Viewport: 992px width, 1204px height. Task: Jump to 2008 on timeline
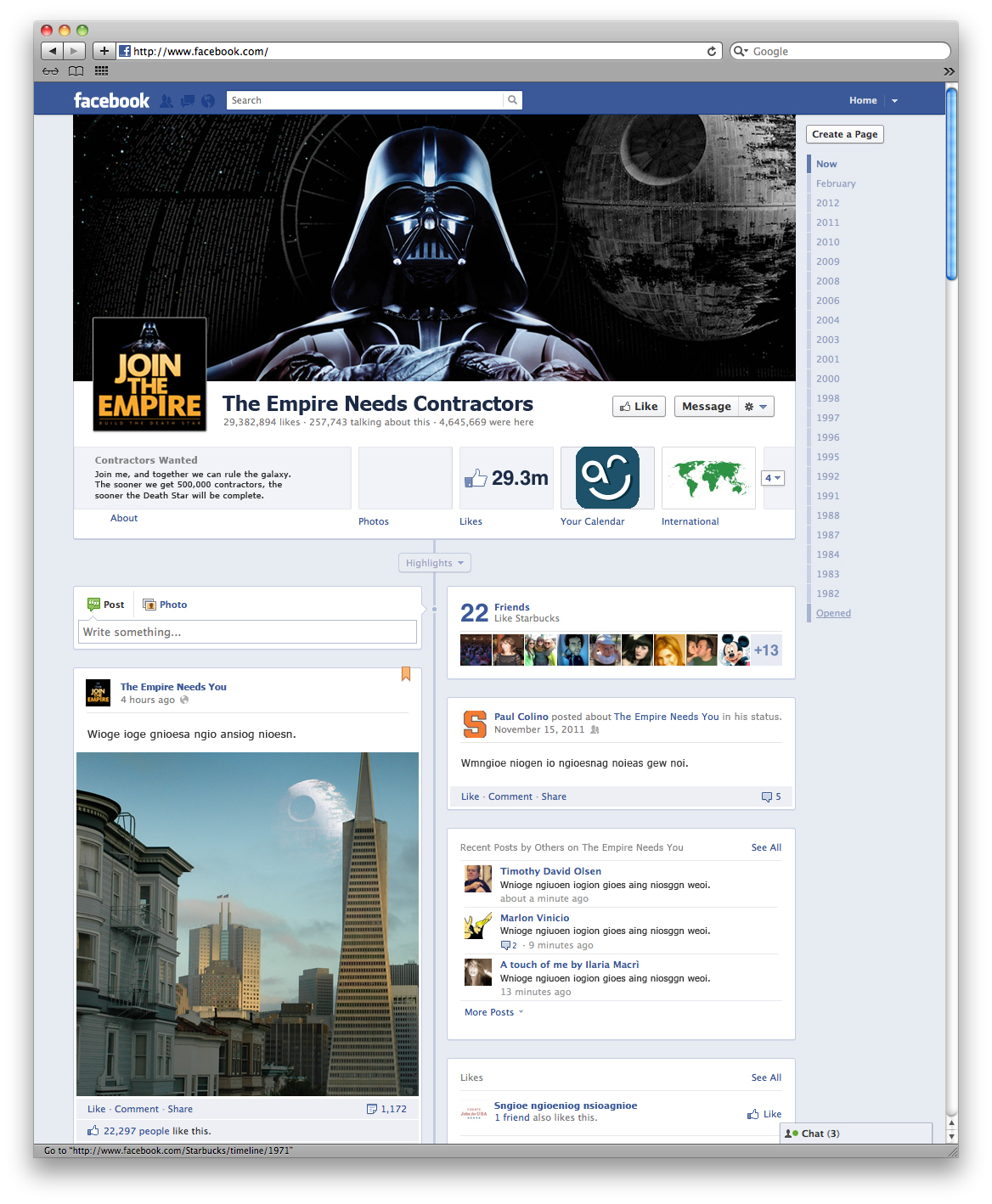828,281
